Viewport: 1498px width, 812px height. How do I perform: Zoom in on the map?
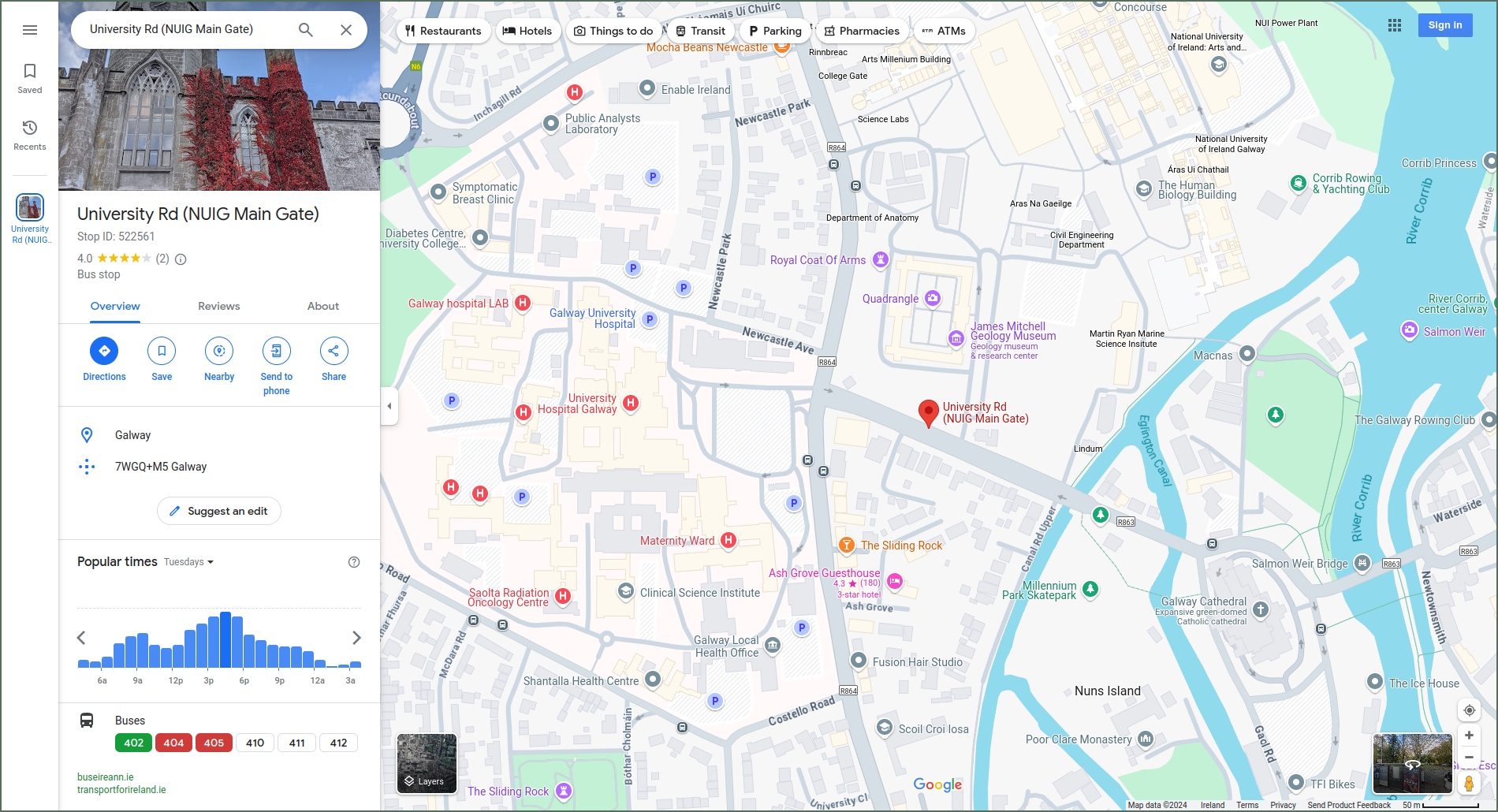(x=1470, y=736)
